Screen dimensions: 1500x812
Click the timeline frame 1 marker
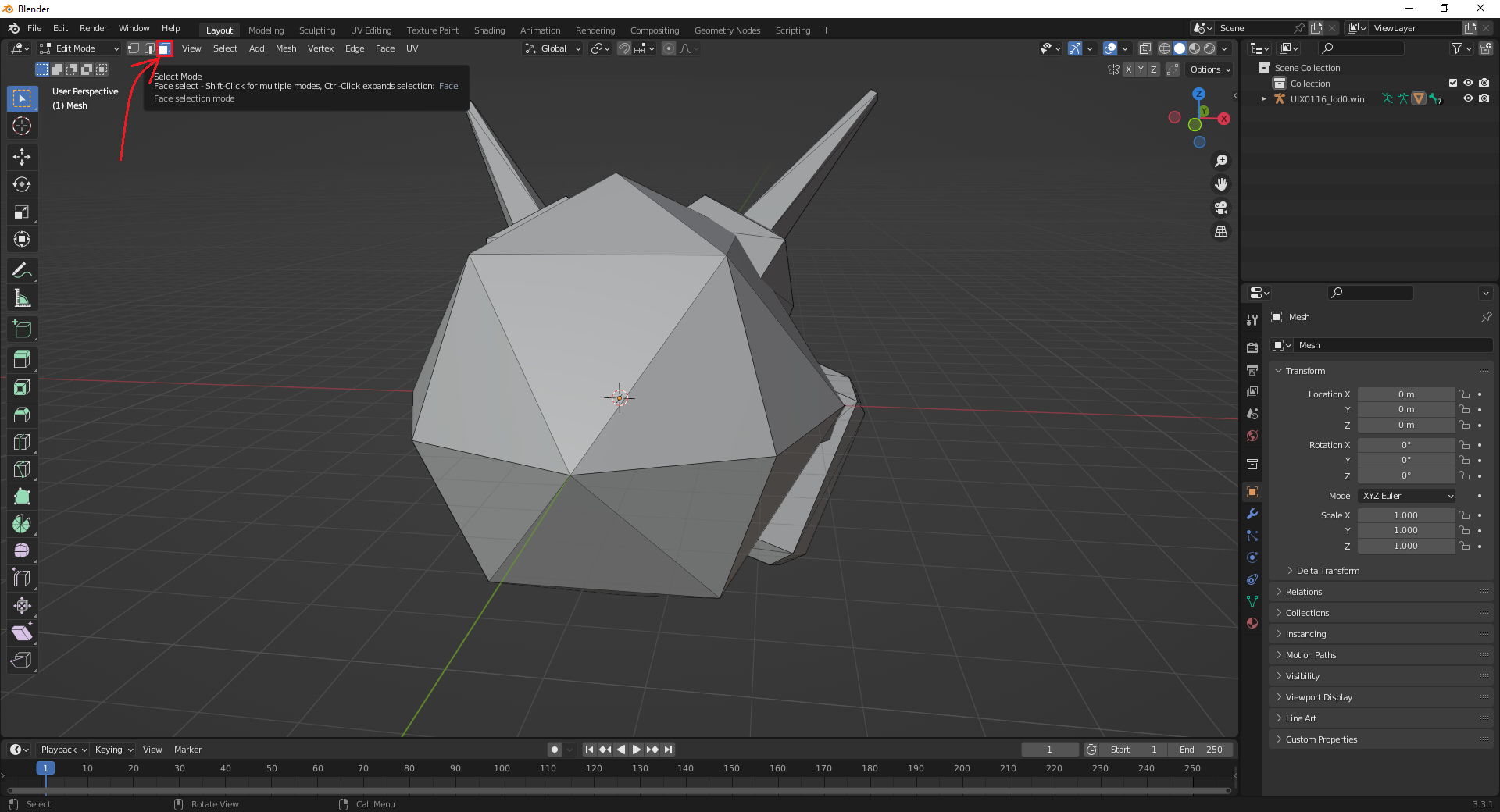pyautogui.click(x=45, y=768)
